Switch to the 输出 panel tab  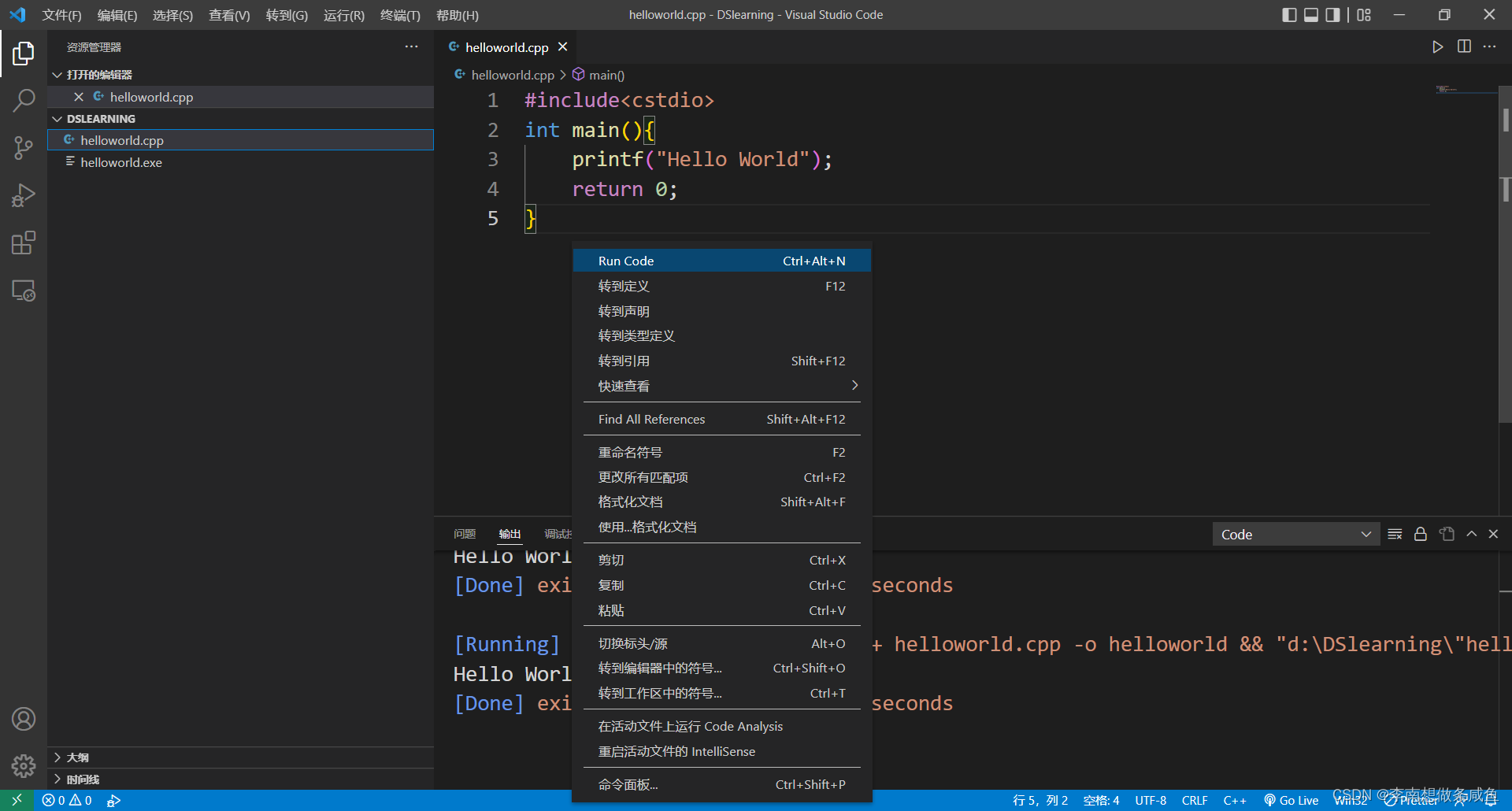click(x=510, y=534)
